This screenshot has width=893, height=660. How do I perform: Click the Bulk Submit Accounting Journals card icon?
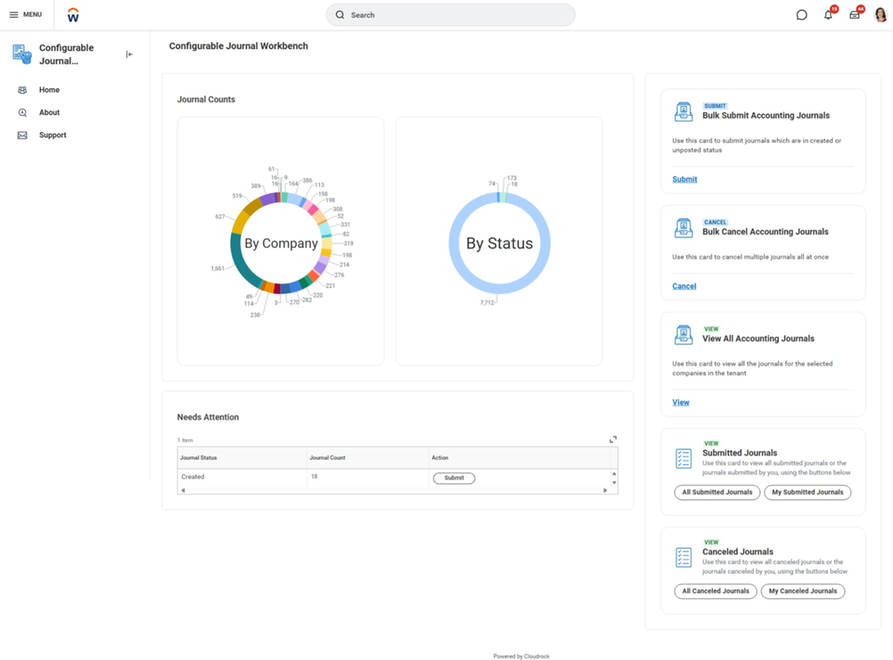click(683, 111)
